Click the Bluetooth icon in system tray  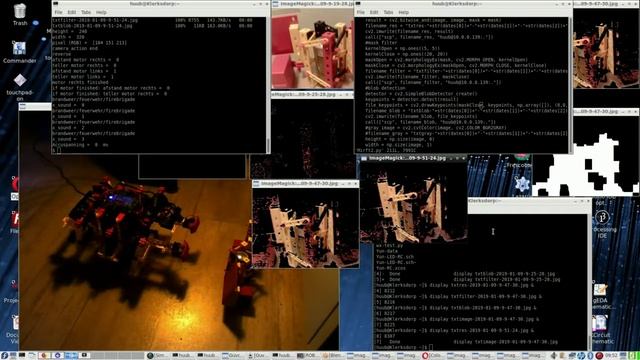590,356
